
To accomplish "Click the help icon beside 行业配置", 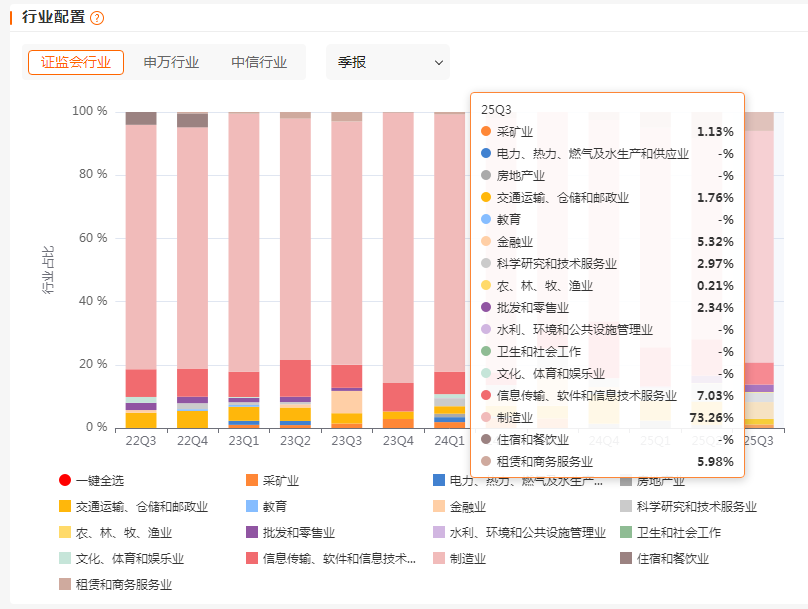I will coord(97,18).
